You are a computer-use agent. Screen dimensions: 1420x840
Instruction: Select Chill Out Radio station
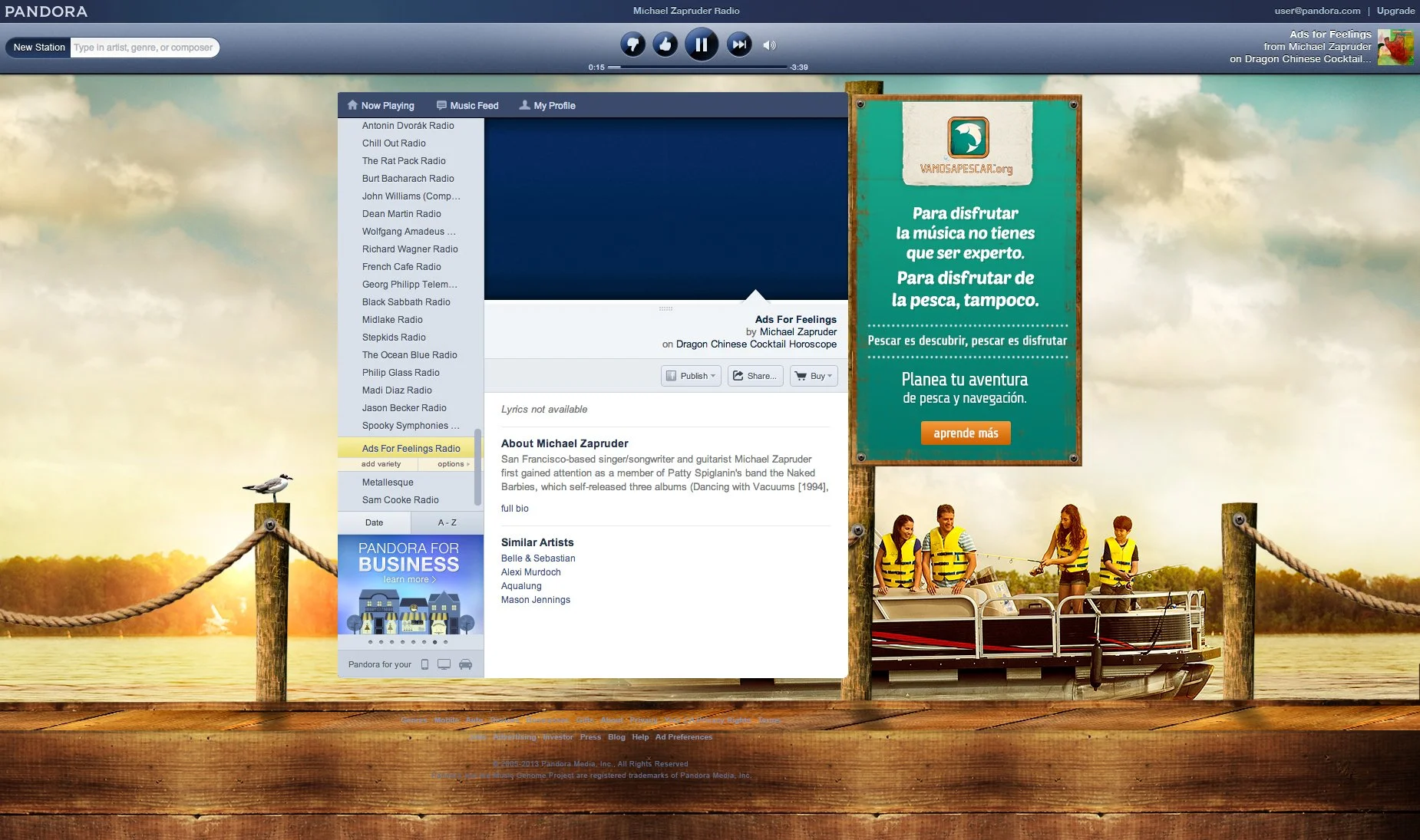(x=394, y=143)
